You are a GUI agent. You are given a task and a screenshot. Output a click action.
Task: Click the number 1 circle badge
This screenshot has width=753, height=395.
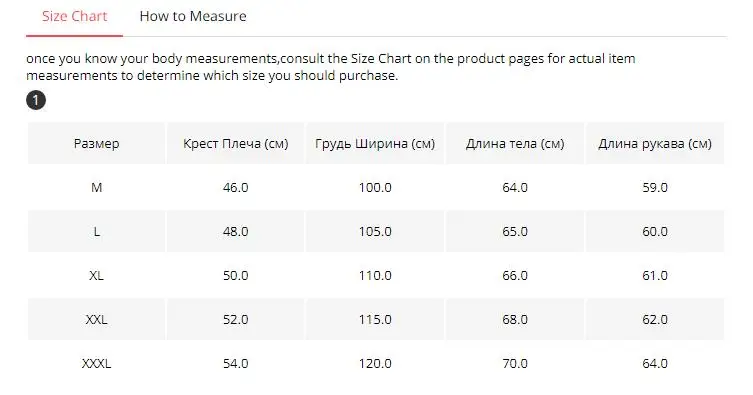(x=36, y=100)
